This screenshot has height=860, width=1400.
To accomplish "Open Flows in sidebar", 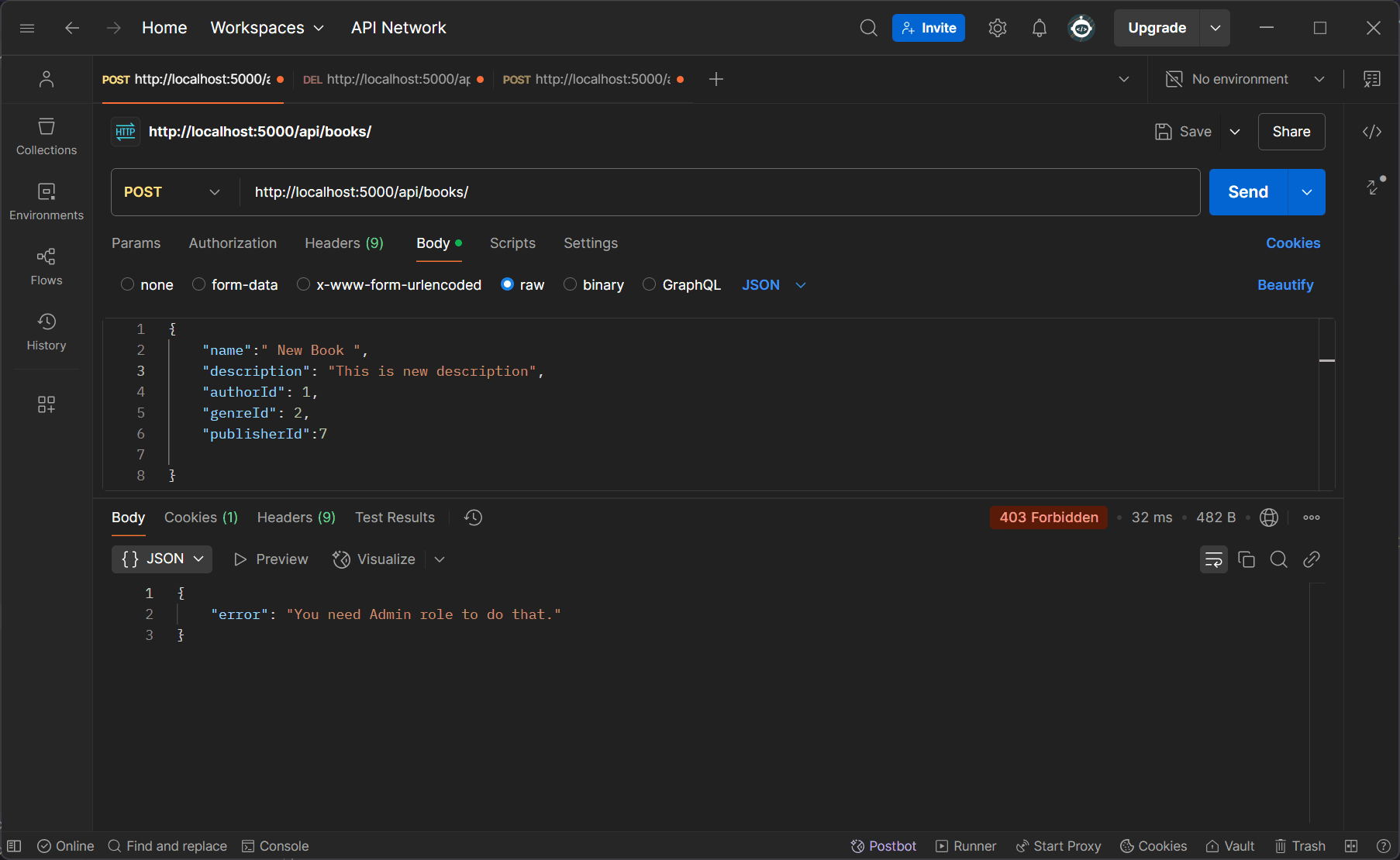I will coord(47,267).
